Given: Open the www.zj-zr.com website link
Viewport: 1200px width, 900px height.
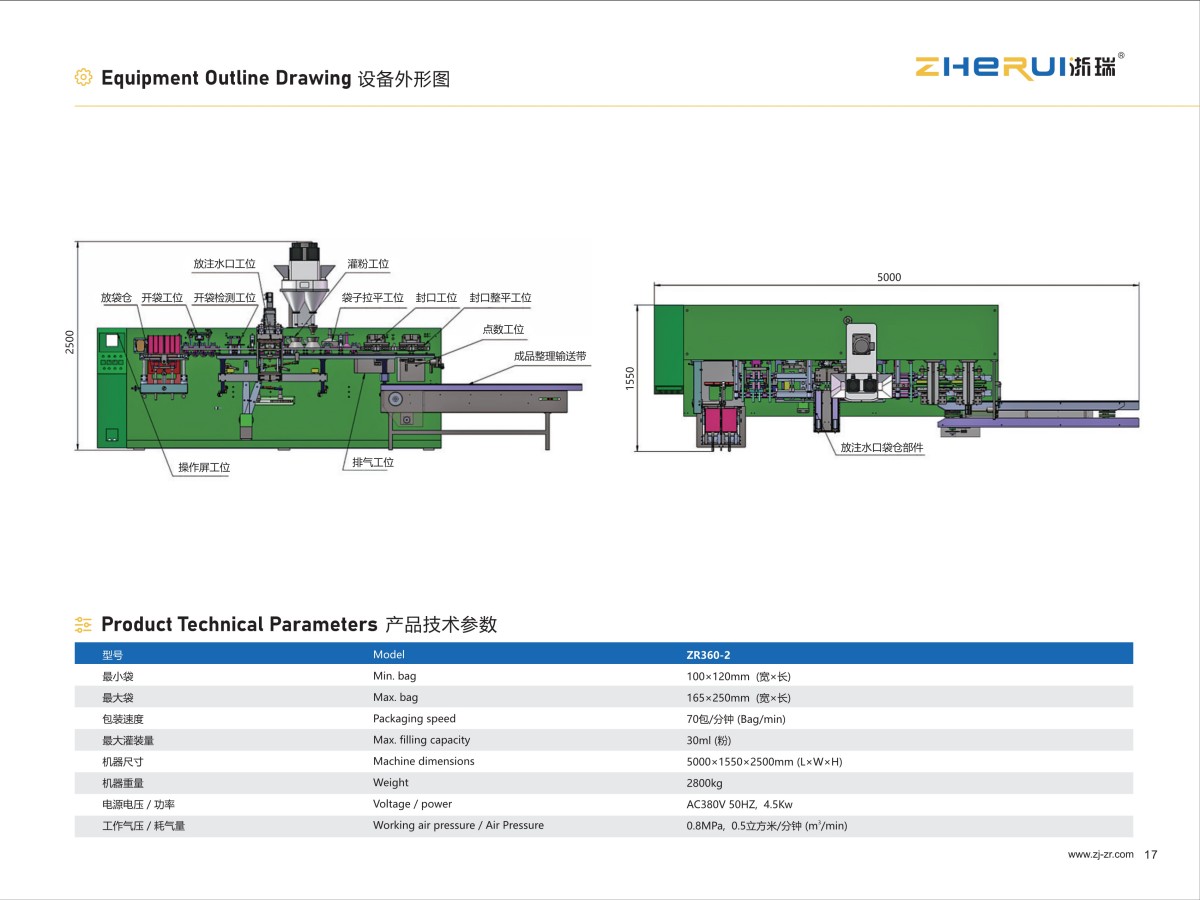Looking at the screenshot, I should 1100,854.
